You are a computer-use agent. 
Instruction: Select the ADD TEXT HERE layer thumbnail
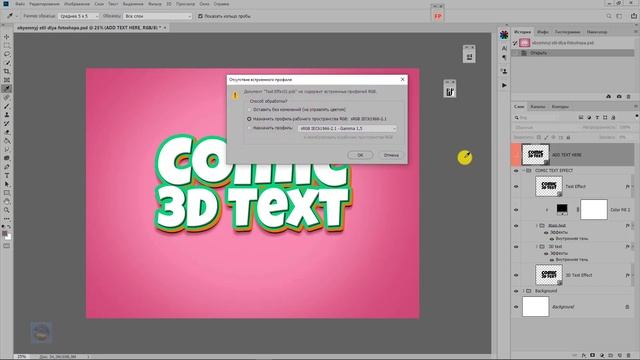(x=536, y=155)
